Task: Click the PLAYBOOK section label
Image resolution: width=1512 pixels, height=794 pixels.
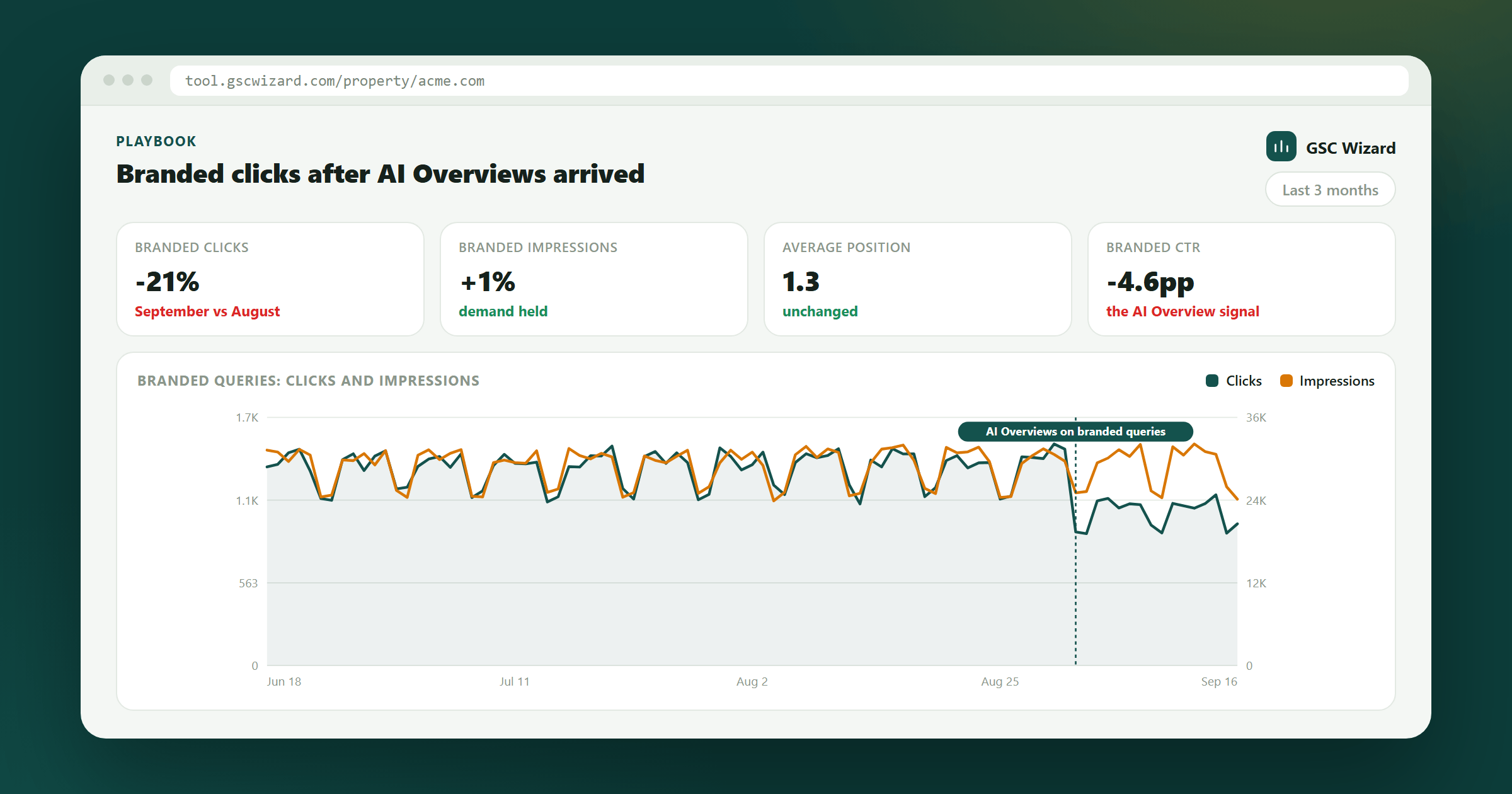Action: [156, 141]
